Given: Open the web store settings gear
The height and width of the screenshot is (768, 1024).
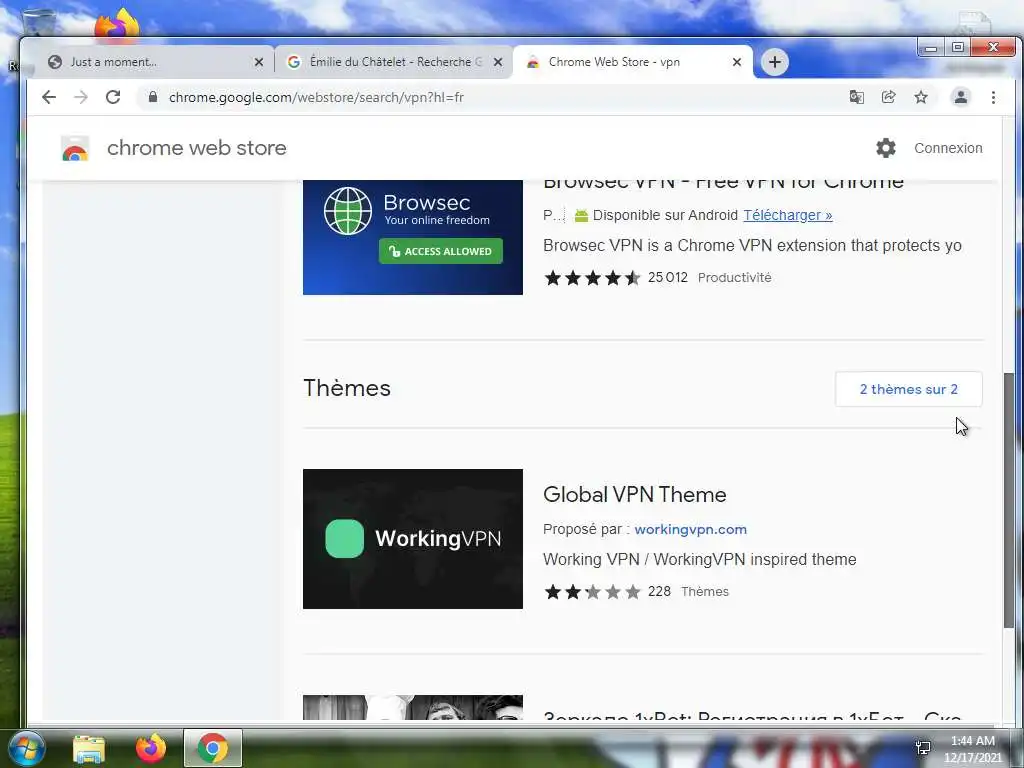Looking at the screenshot, I should [886, 148].
